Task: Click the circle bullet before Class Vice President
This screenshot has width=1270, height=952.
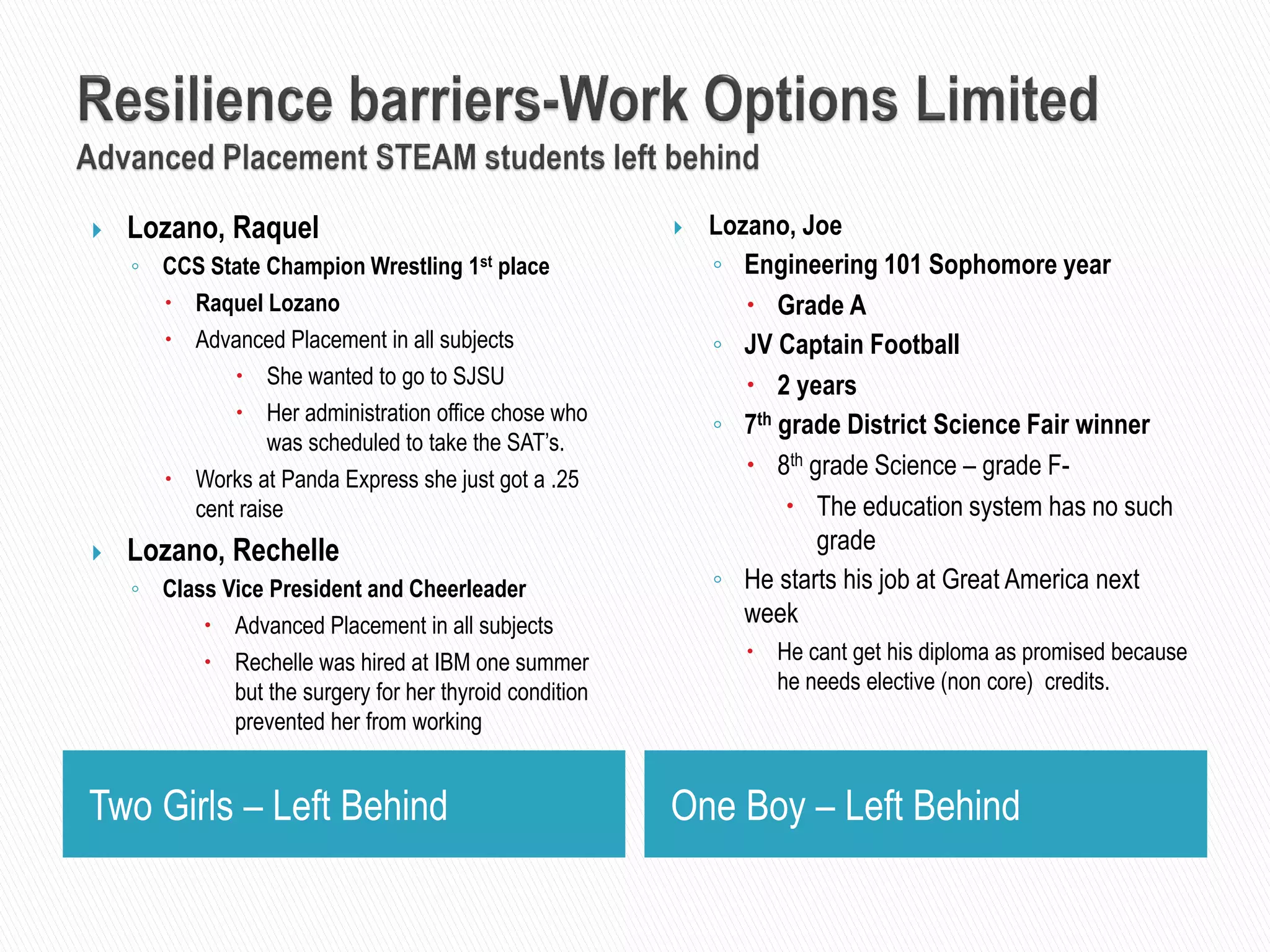Action: pos(135,589)
